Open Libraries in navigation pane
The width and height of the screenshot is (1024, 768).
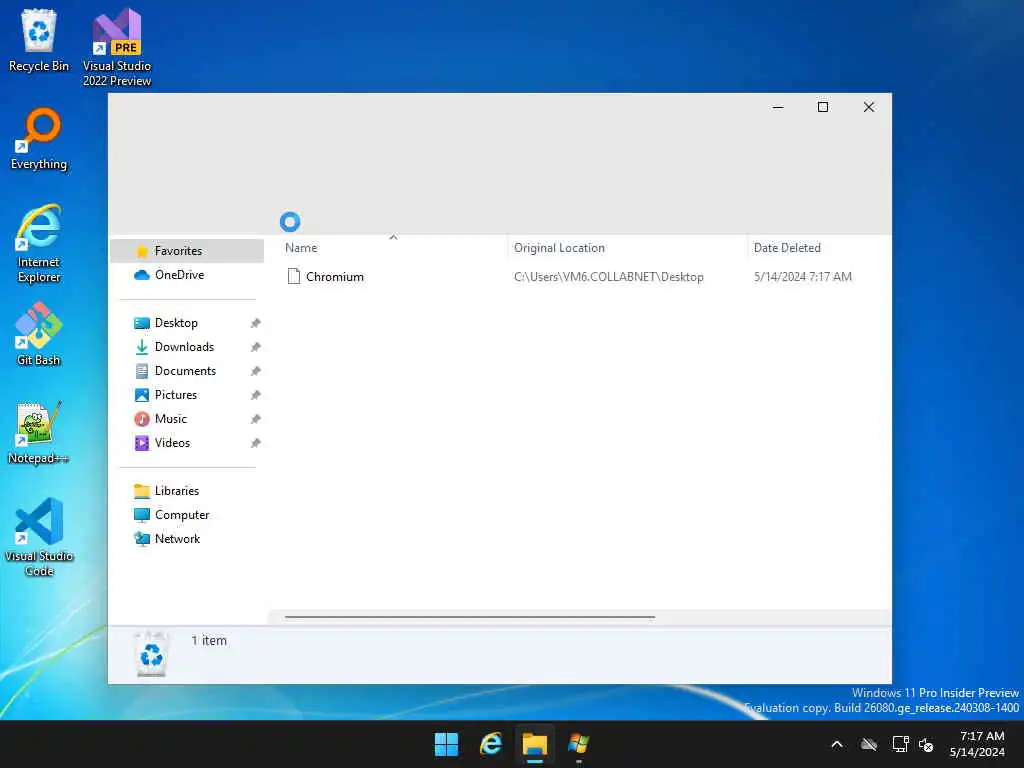[177, 491]
